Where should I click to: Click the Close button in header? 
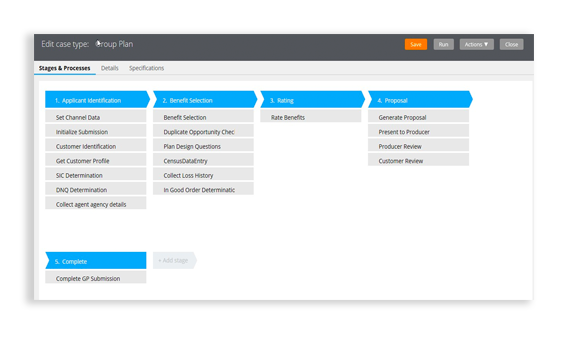coord(511,44)
